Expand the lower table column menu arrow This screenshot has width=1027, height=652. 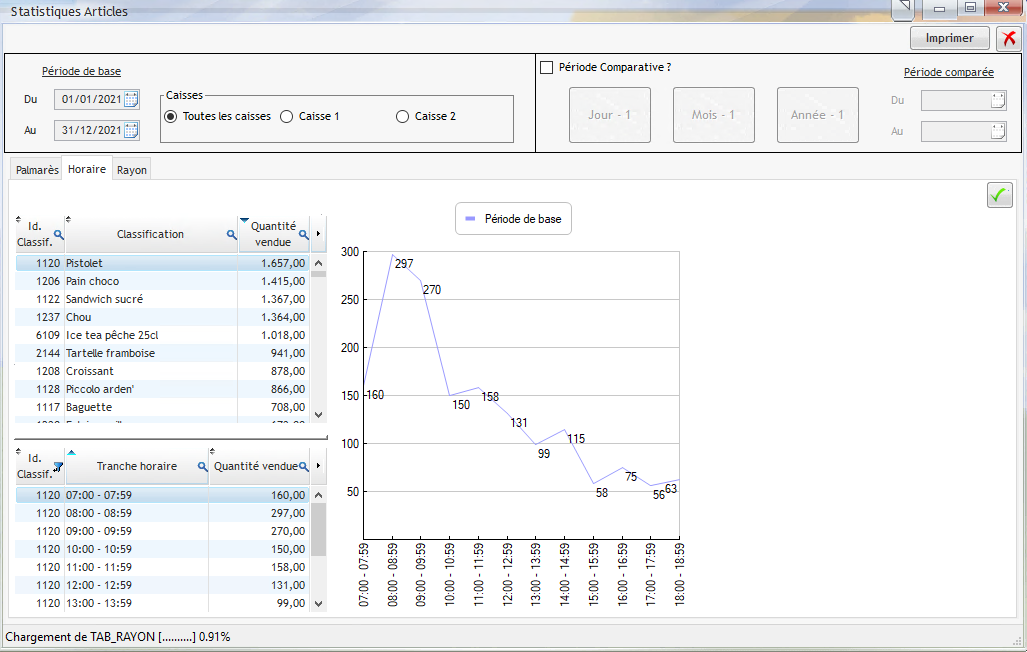[x=318, y=466]
